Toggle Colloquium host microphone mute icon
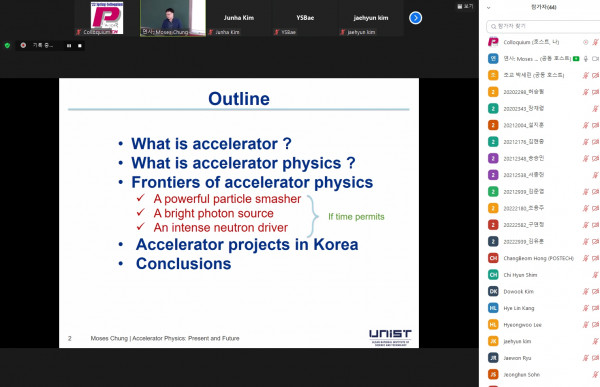The height and width of the screenshot is (387, 600). tap(595, 42)
